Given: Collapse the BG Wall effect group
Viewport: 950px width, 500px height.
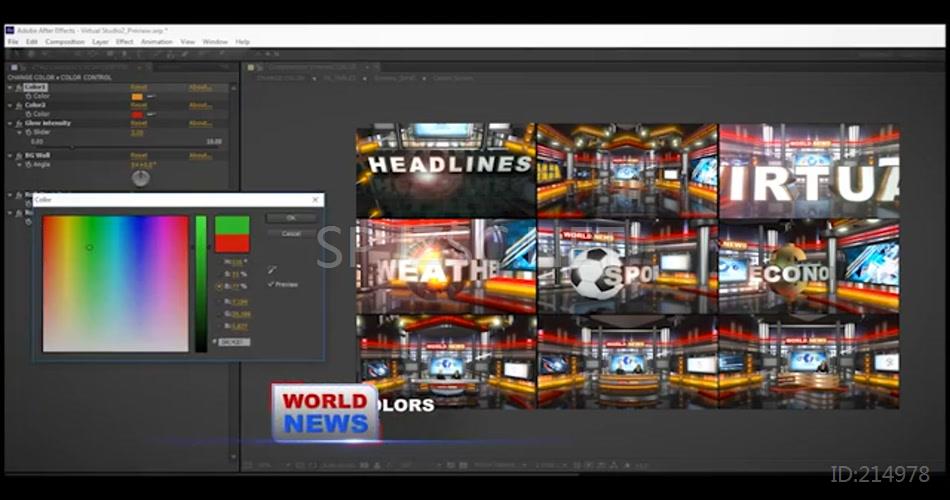Looking at the screenshot, I should (x=9, y=155).
